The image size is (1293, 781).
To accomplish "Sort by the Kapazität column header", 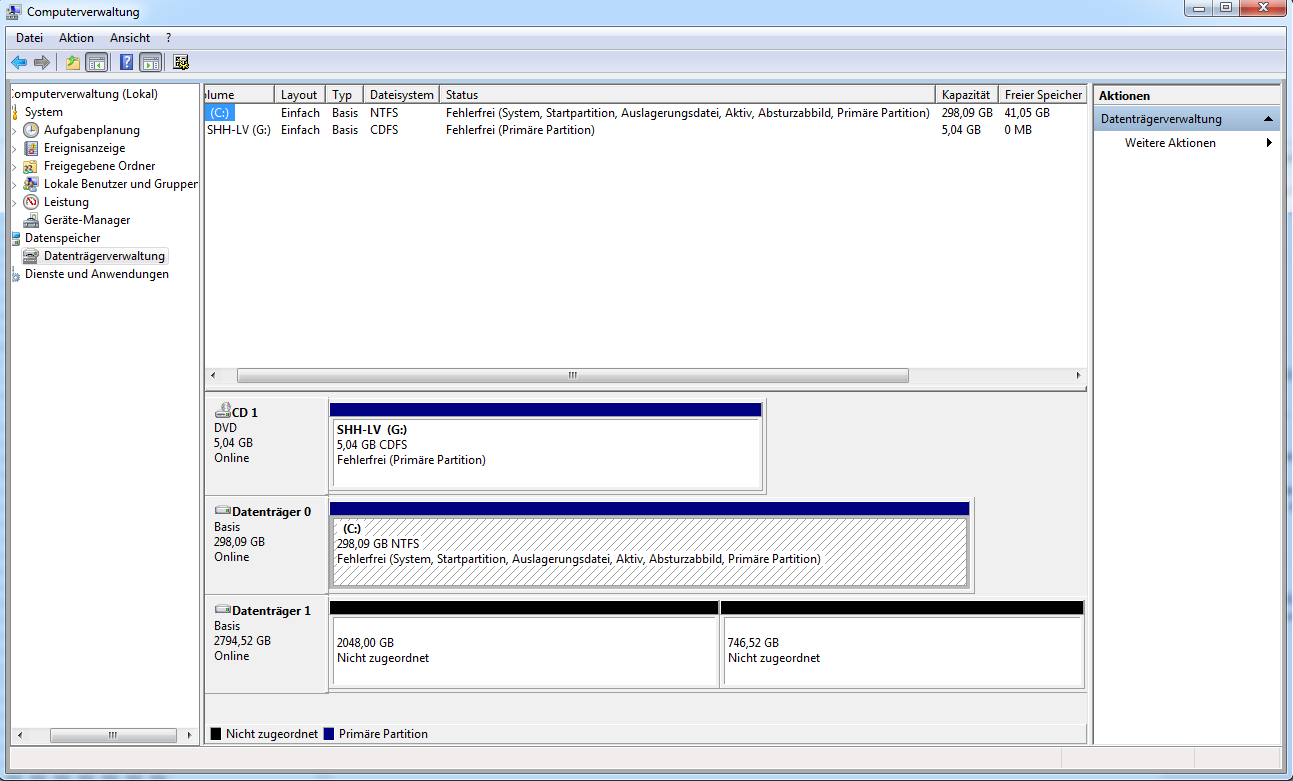I will [967, 95].
